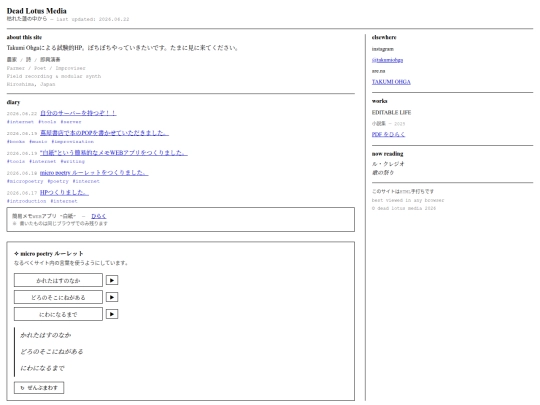Click #tools tag under the 白紙 memo app entry
The image size is (540, 405).
pyautogui.click(x=16, y=162)
